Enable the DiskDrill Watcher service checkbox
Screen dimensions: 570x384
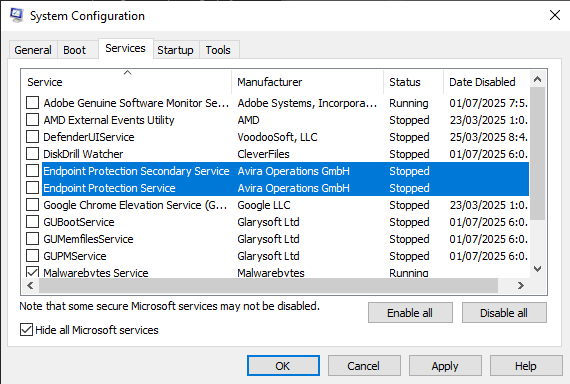pos(32,153)
